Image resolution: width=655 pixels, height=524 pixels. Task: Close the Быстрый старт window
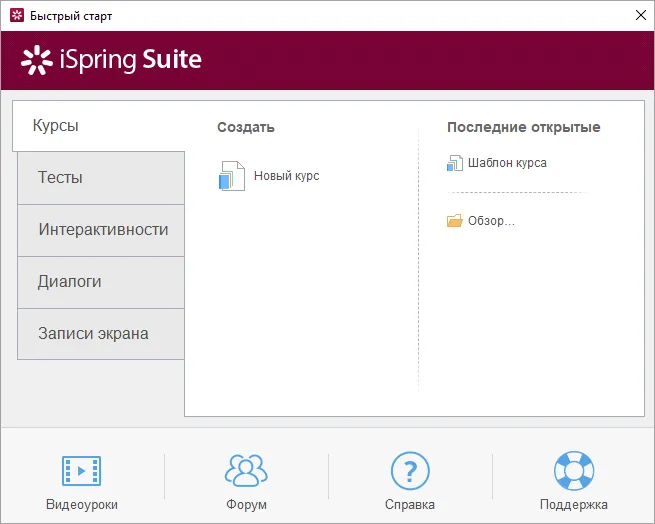[x=639, y=16]
